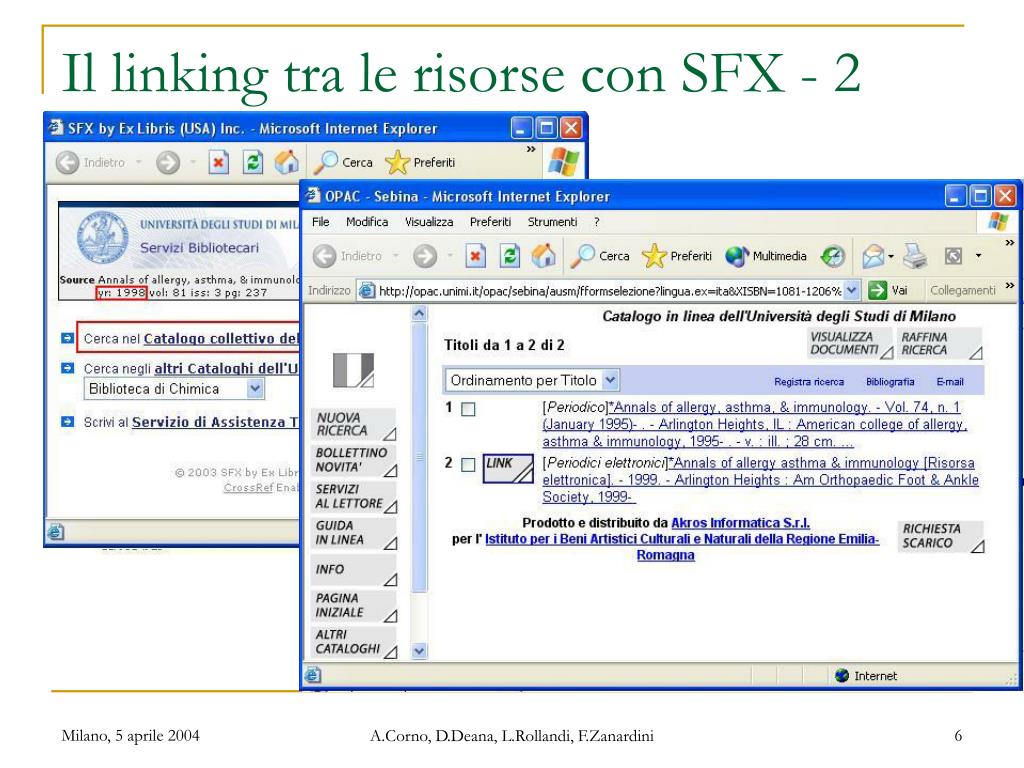The image size is (1024, 768).
Task: Click Back arrow in OPAC Sebina window
Action: coord(325,256)
